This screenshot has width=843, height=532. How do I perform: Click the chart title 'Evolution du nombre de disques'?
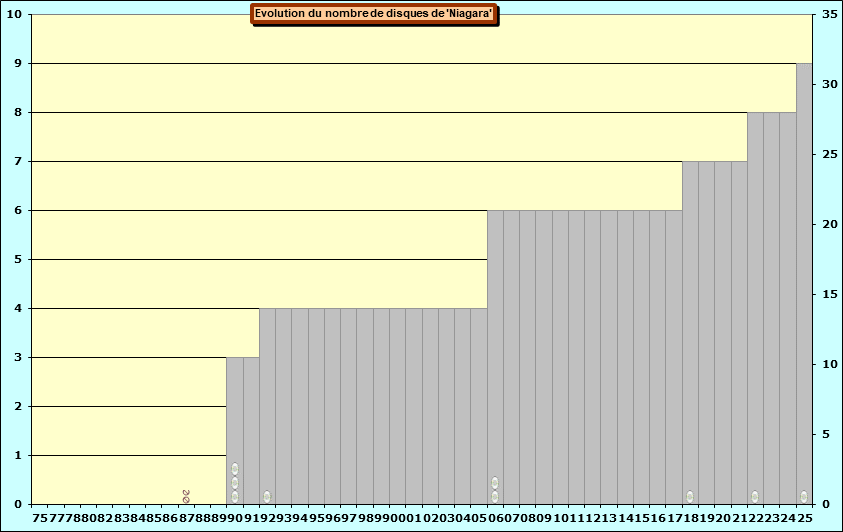pos(373,14)
